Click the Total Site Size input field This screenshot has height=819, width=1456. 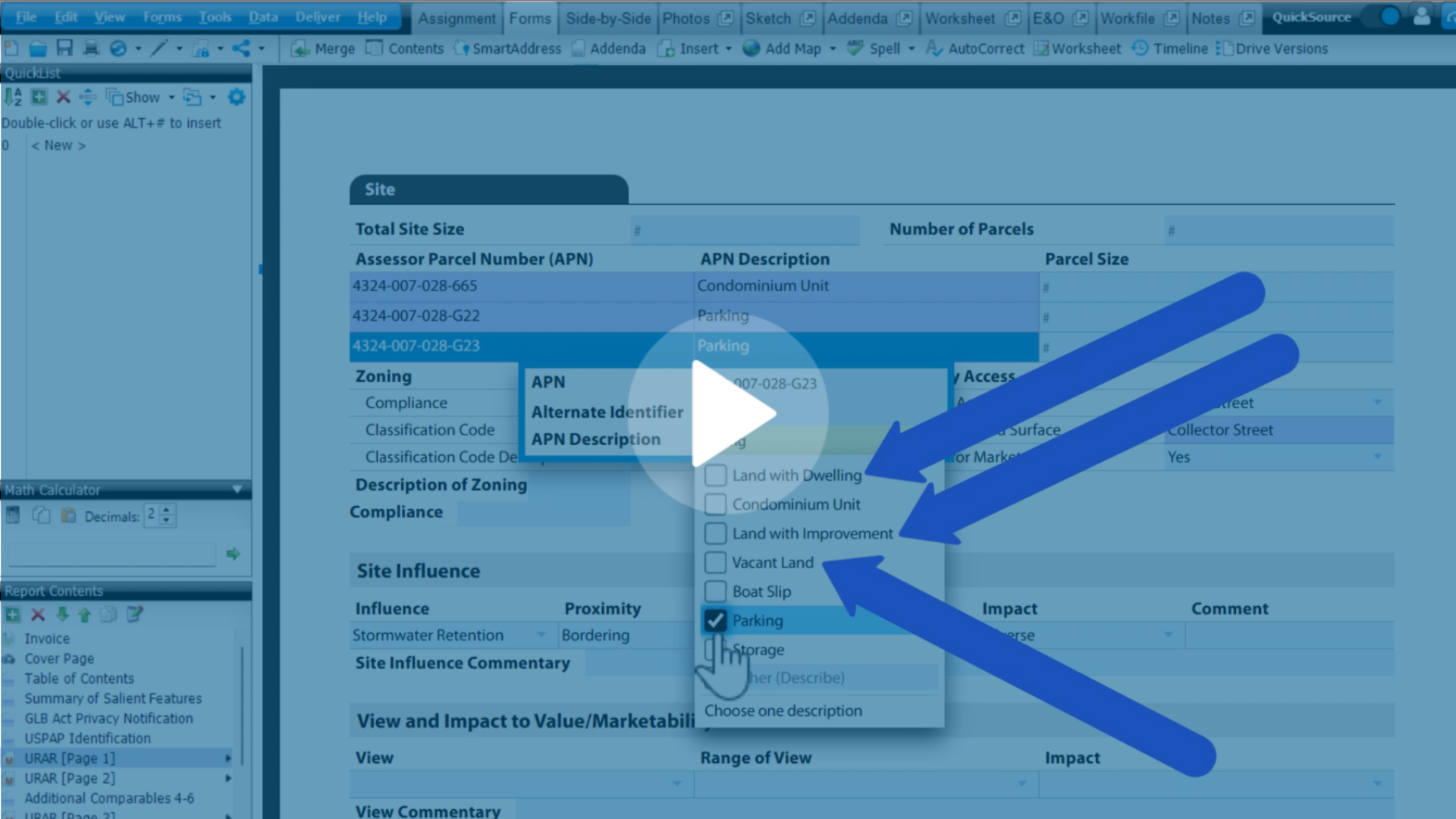[x=745, y=230]
